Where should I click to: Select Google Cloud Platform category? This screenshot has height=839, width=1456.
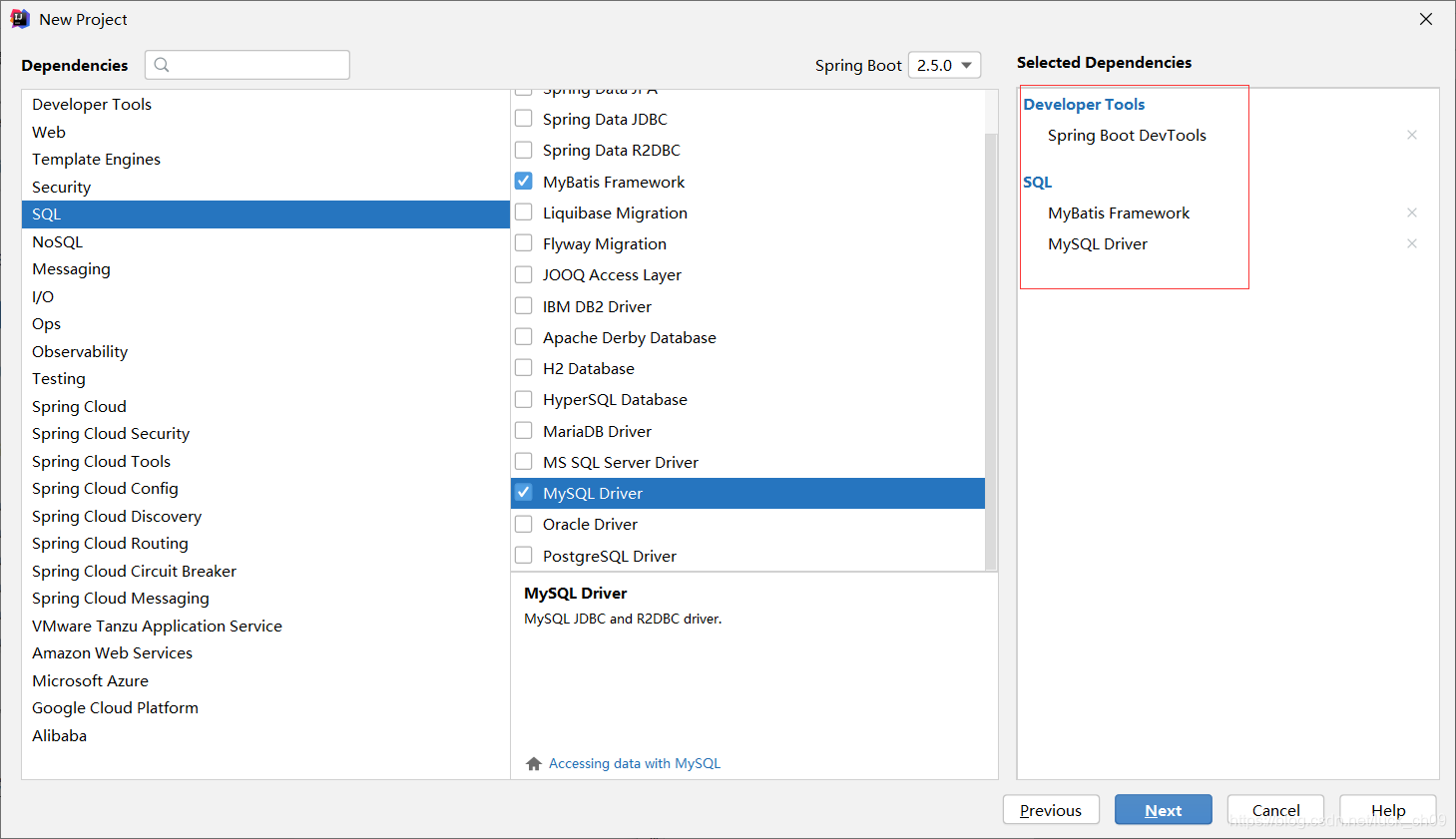tap(265, 708)
